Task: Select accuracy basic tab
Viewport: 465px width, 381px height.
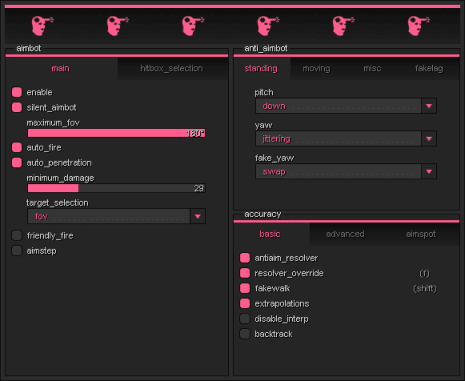Action: [x=271, y=234]
